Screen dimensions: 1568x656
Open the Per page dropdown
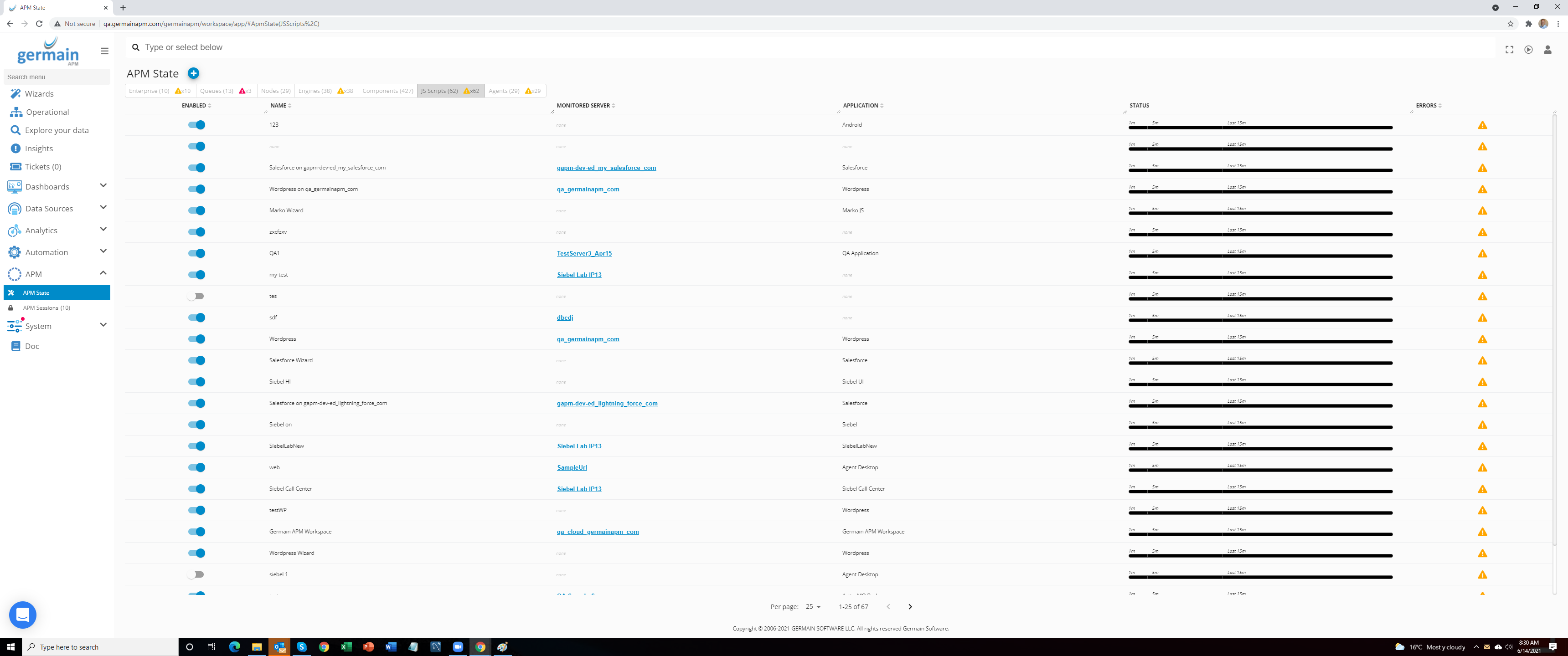813,607
